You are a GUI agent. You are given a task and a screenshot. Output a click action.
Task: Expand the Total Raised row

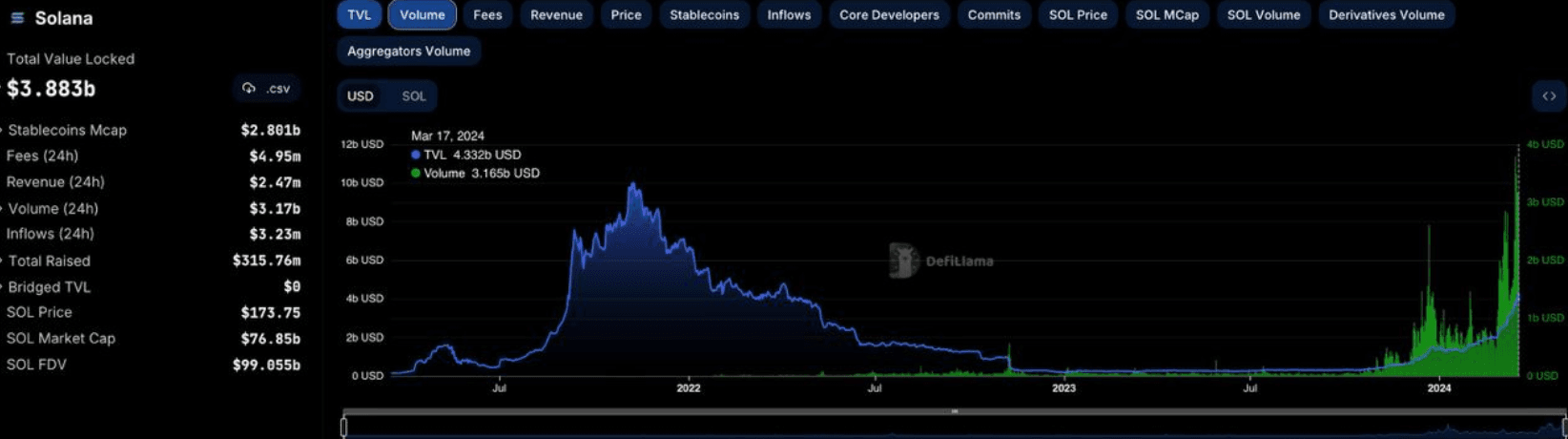point(3,261)
